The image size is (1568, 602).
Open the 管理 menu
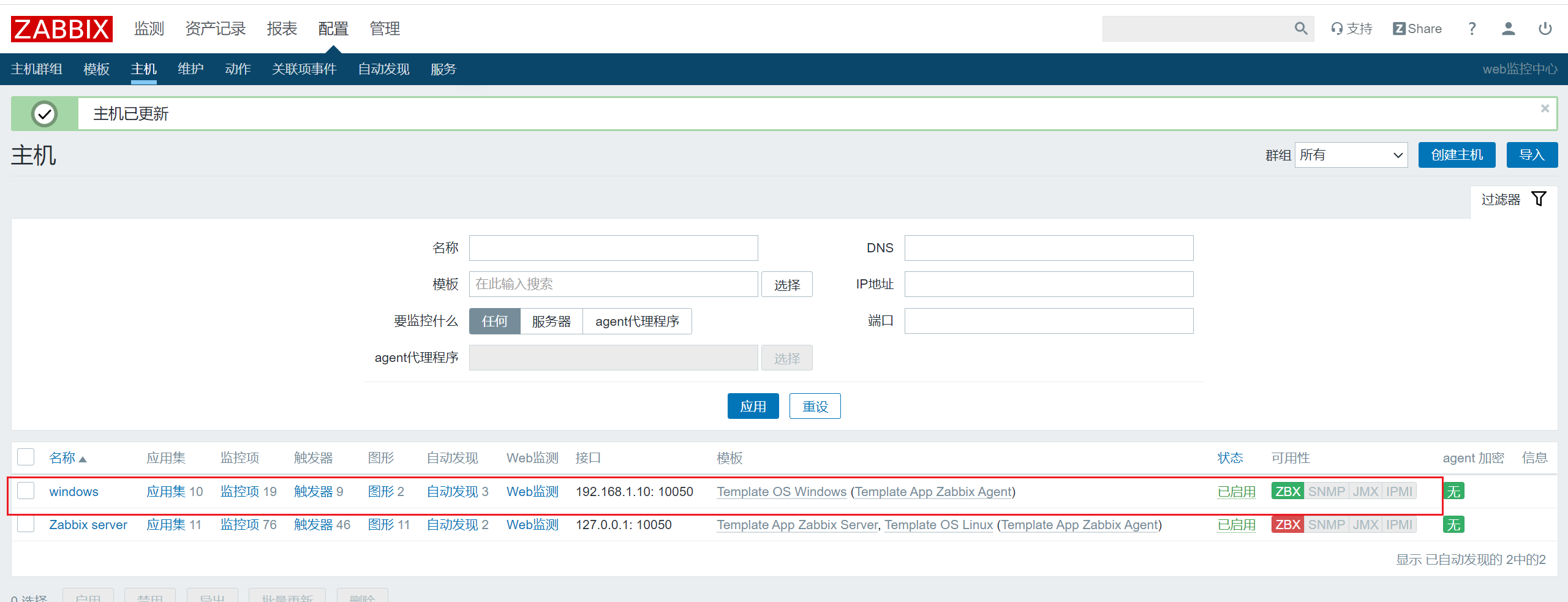coord(385,29)
